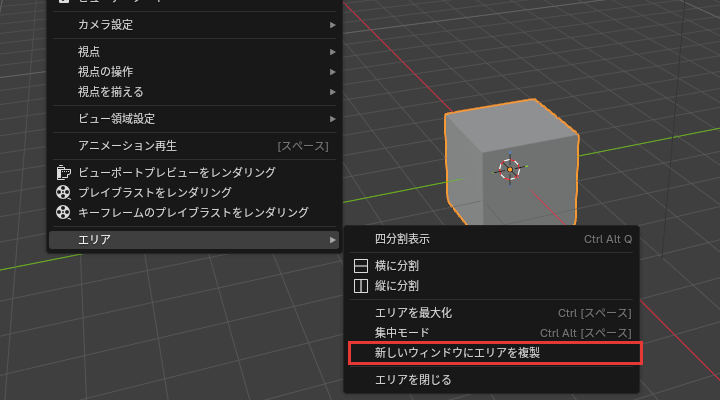Click the ビューポートプレビューをレンダリング clapperboard icon
Screen dimensions: 720x400
point(63,173)
